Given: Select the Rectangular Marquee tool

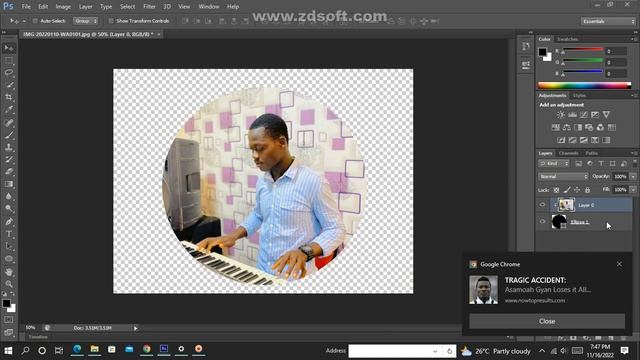Looking at the screenshot, I should (x=9, y=61).
